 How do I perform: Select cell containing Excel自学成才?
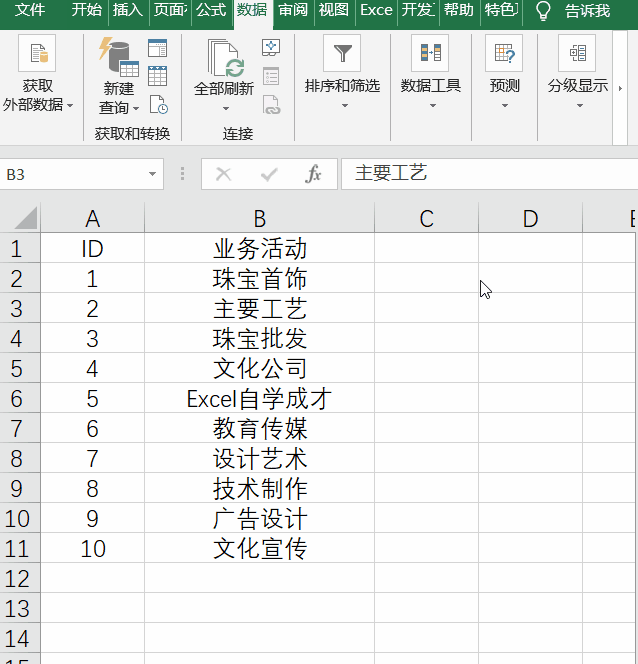pyautogui.click(x=260, y=398)
